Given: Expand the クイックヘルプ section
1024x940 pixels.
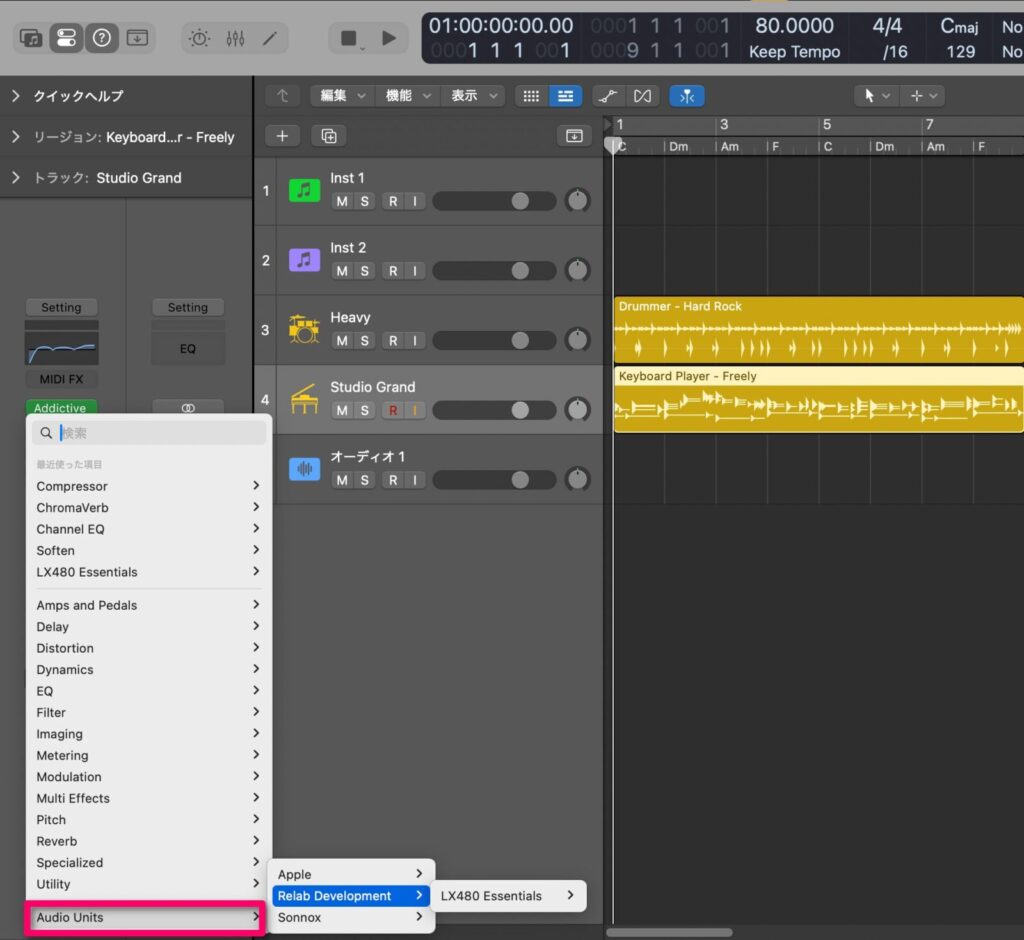Looking at the screenshot, I should pos(16,96).
